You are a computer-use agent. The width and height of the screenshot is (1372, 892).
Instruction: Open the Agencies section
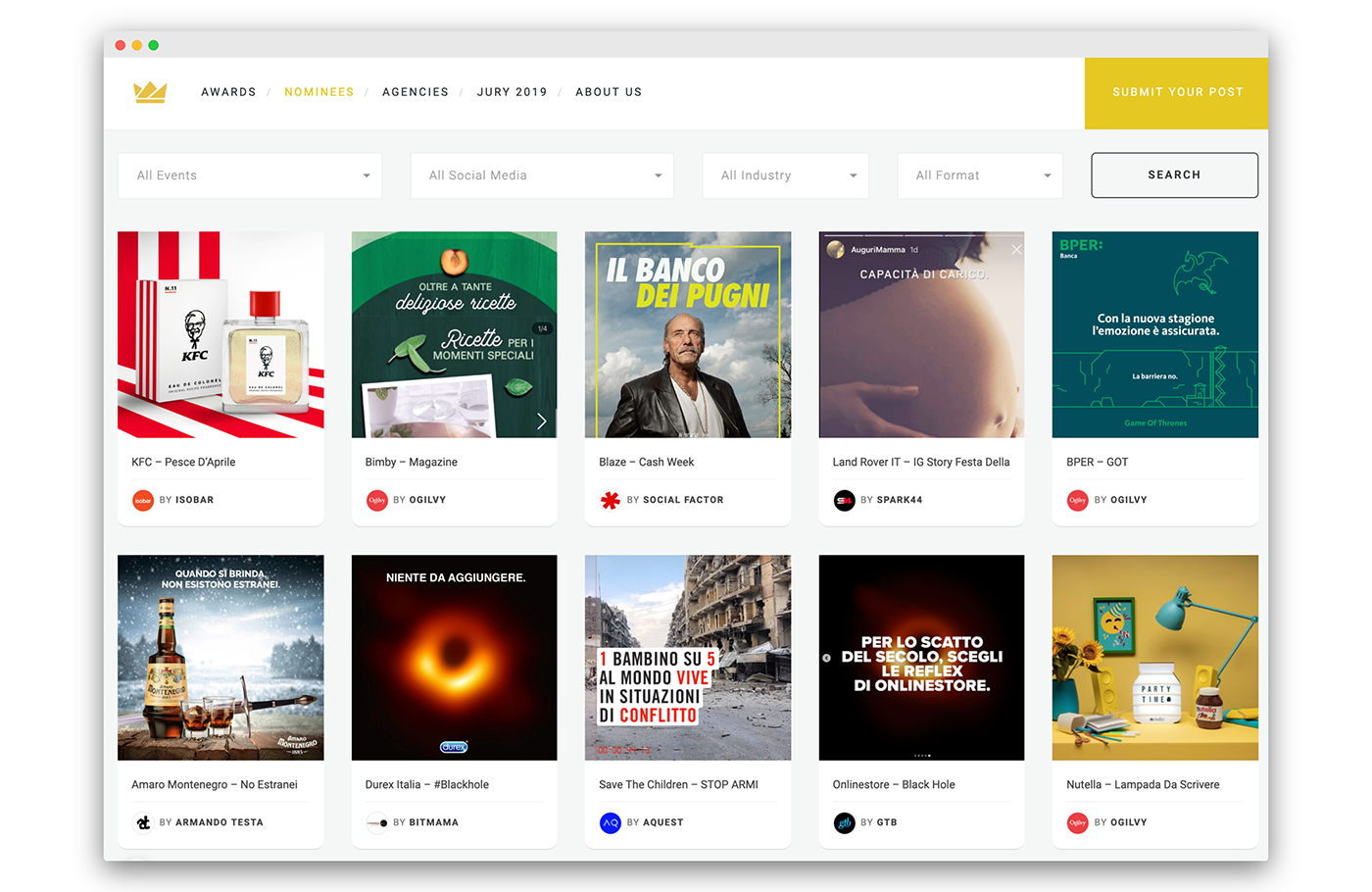pos(416,92)
